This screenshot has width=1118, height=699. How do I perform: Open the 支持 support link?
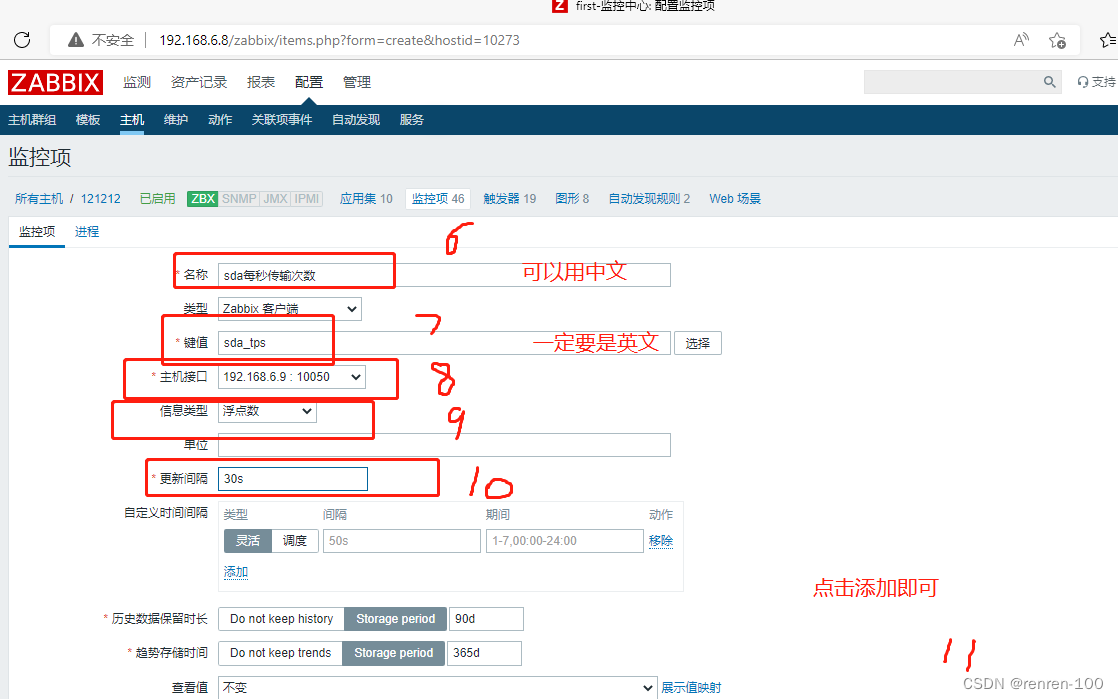[x=1097, y=82]
